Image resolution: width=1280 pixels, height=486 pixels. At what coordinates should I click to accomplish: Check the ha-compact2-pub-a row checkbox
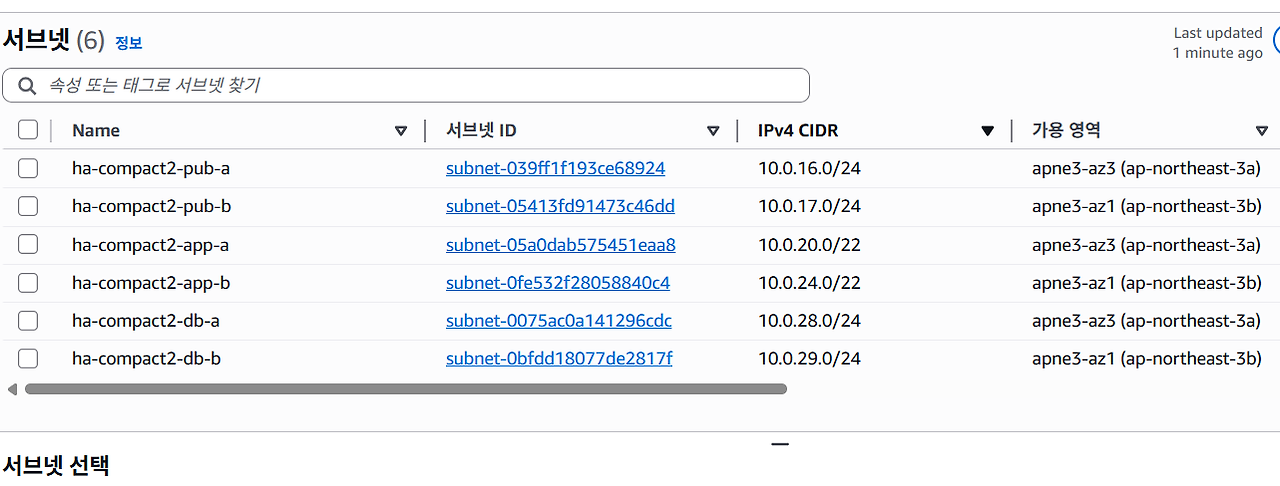(x=28, y=168)
